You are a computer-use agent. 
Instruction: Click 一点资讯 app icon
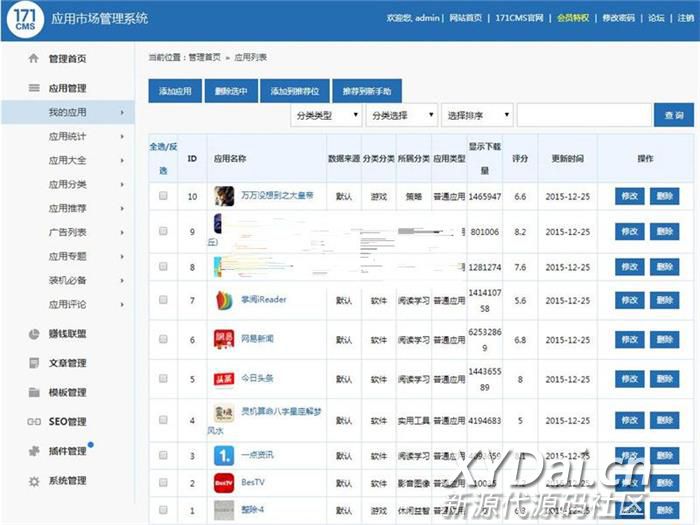224,455
